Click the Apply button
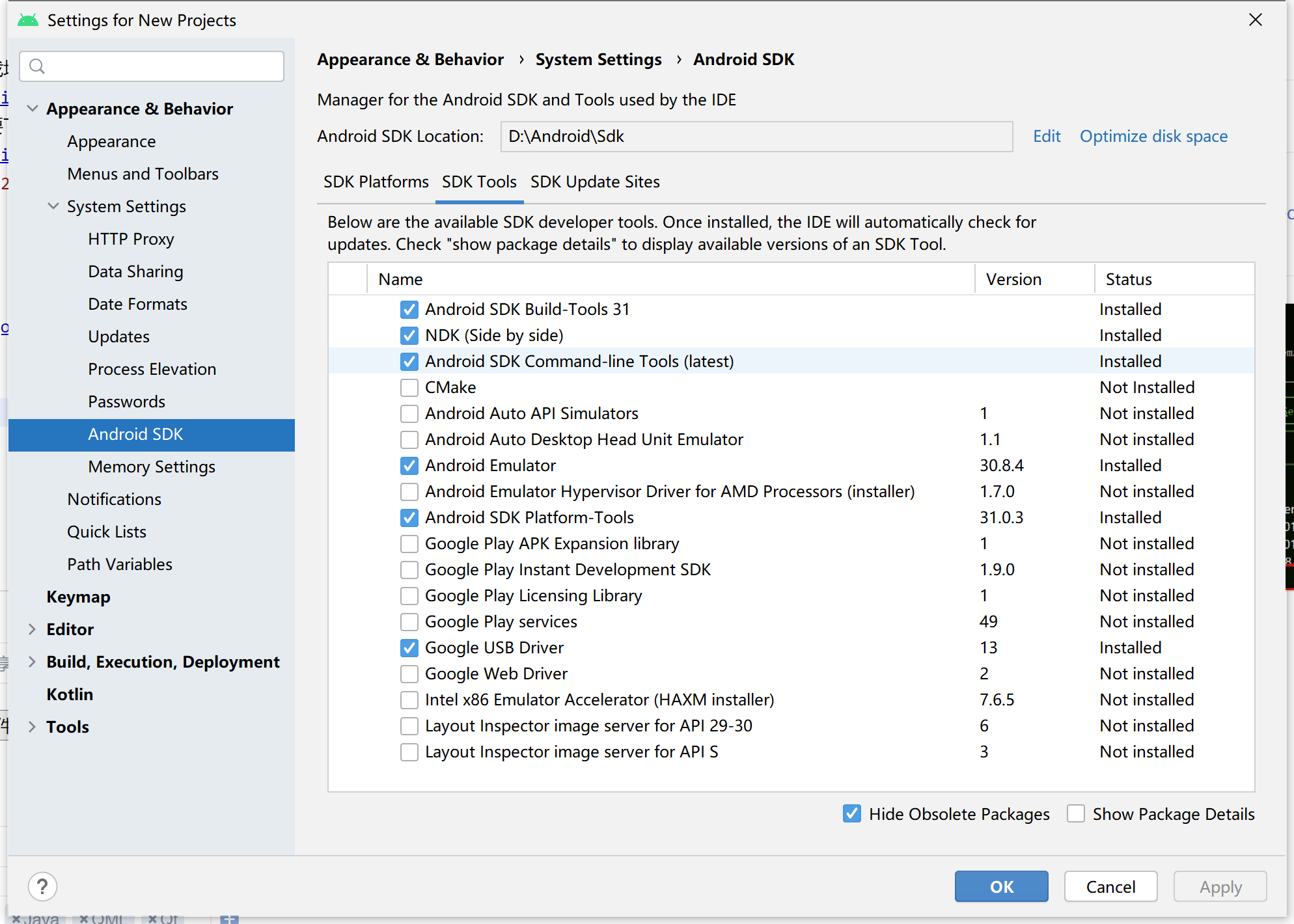Image resolution: width=1294 pixels, height=924 pixels. tap(1220, 886)
